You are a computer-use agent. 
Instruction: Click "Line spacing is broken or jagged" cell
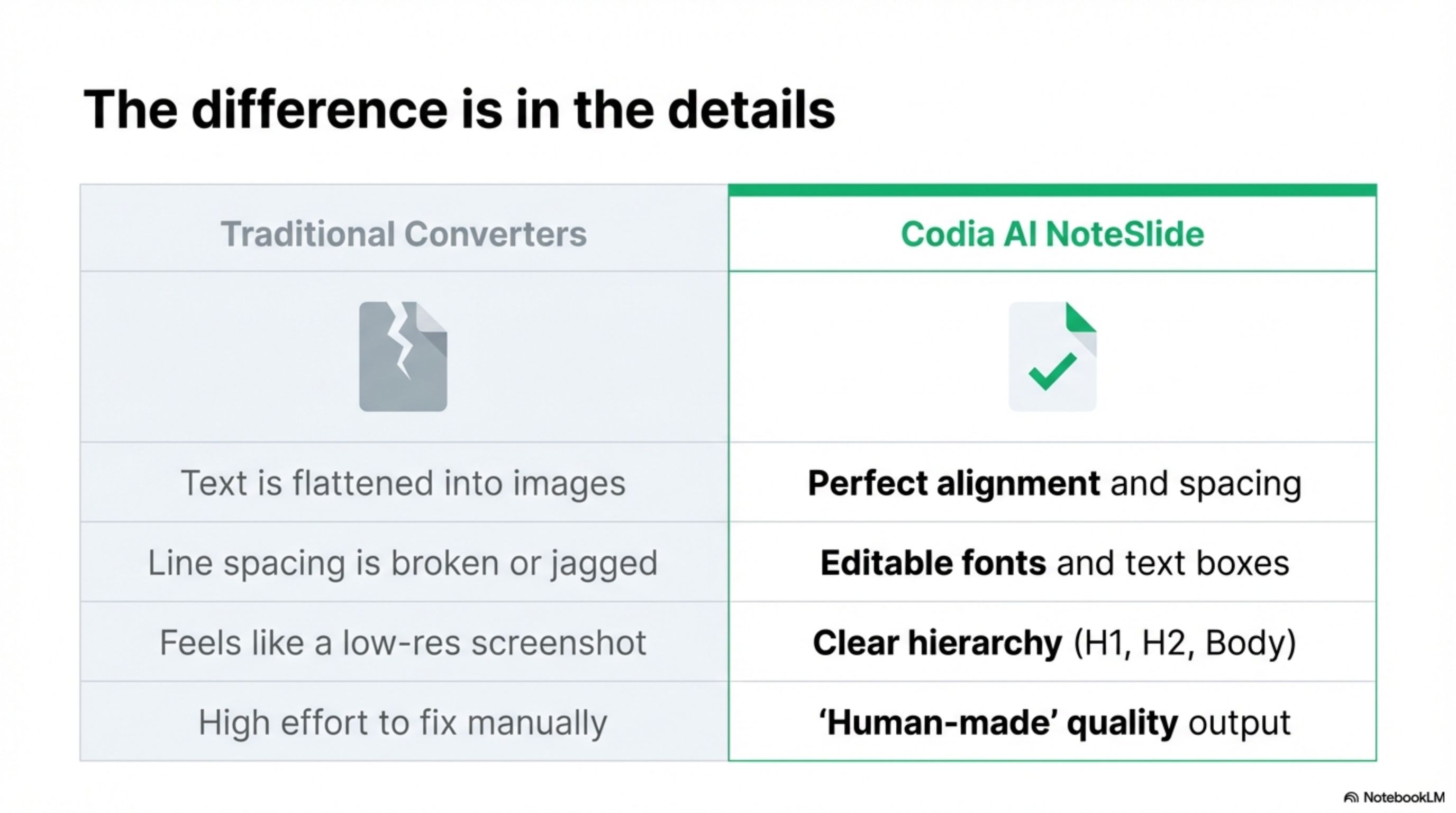(x=403, y=563)
